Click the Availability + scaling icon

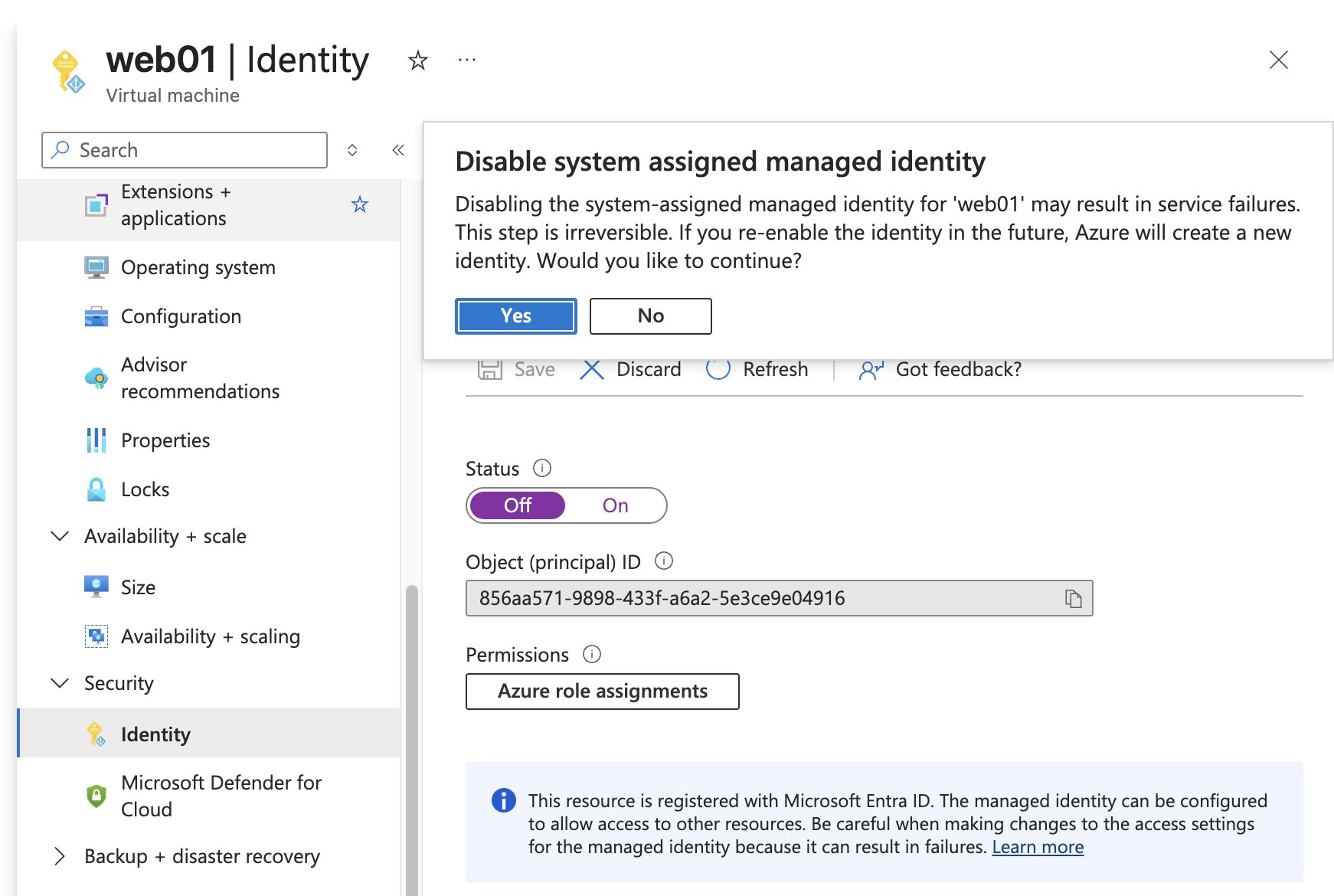tap(96, 636)
